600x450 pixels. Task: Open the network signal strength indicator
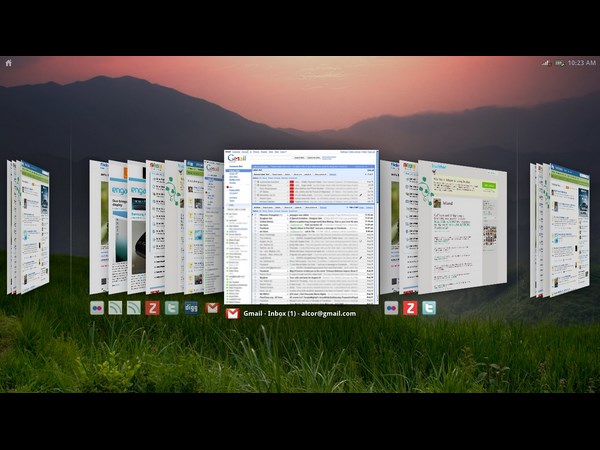pos(545,63)
